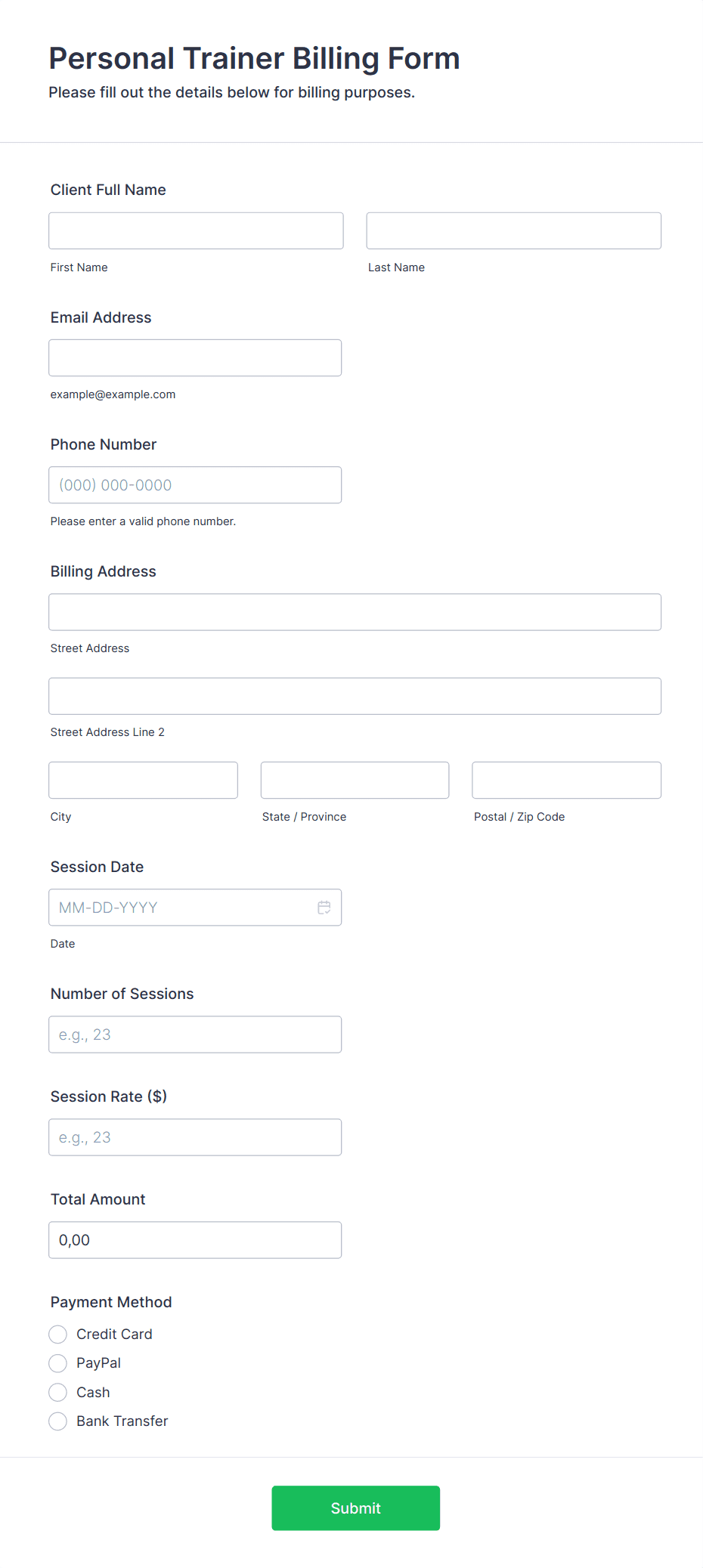Focus the Email Address field

click(x=195, y=357)
